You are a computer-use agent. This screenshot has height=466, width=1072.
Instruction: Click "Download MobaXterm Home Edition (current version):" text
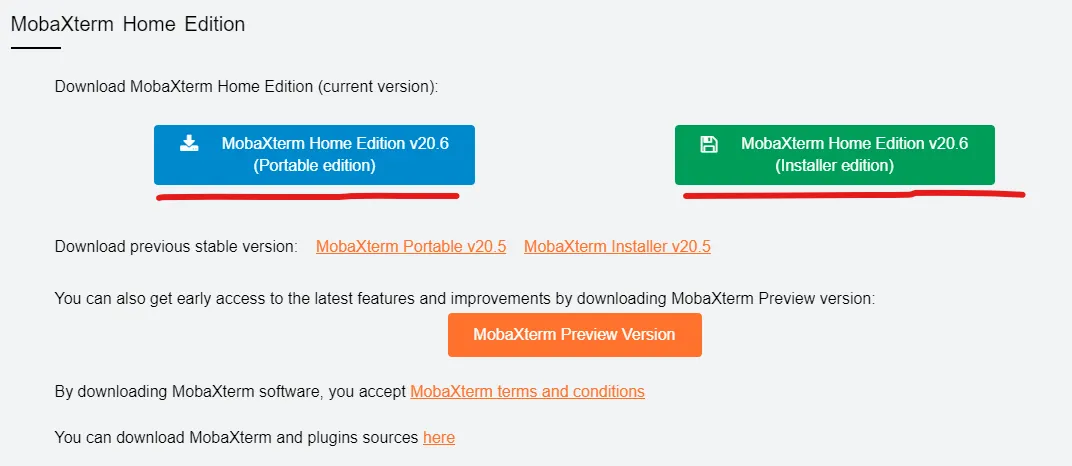(246, 86)
